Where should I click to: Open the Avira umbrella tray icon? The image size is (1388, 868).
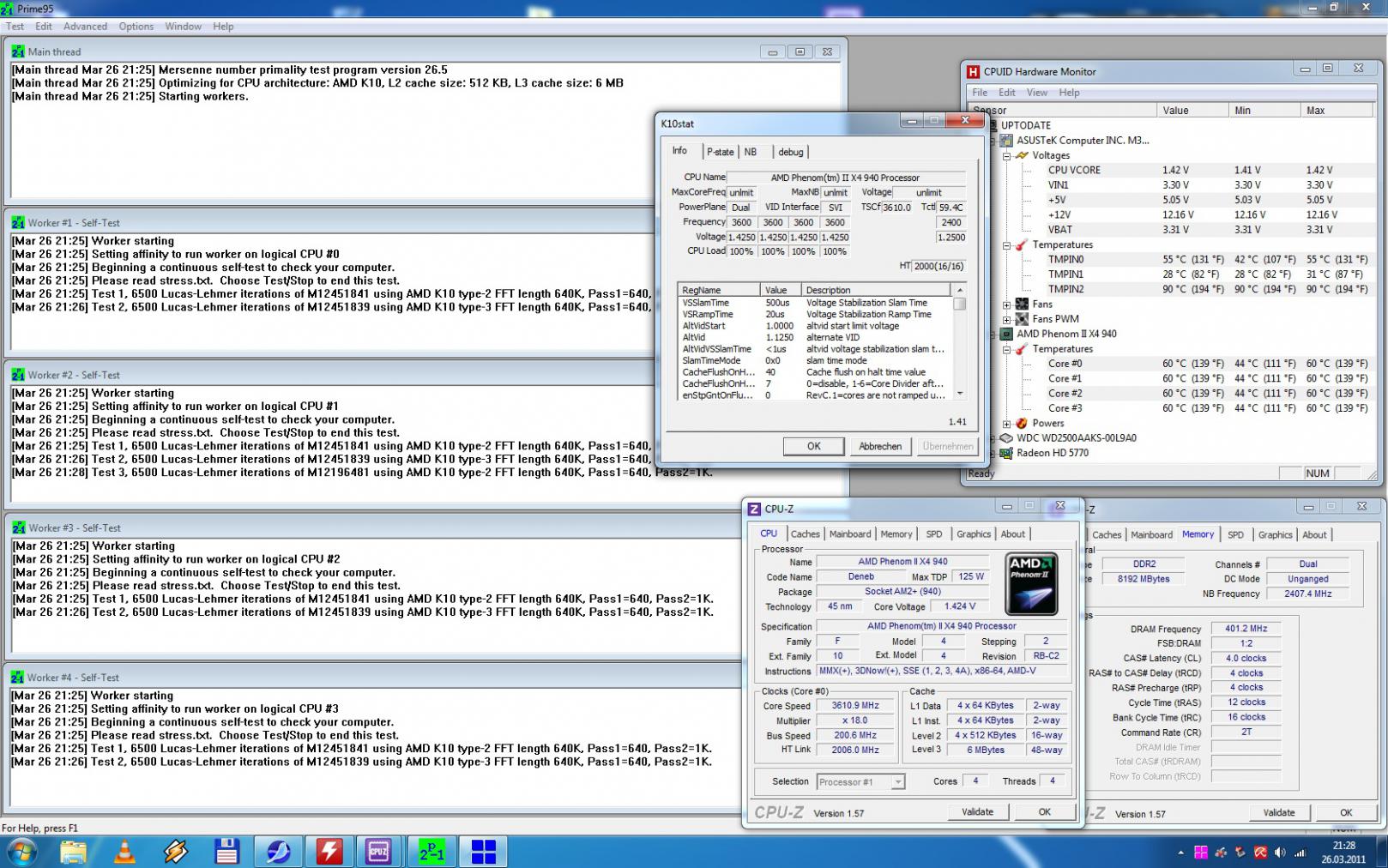tap(1260, 853)
